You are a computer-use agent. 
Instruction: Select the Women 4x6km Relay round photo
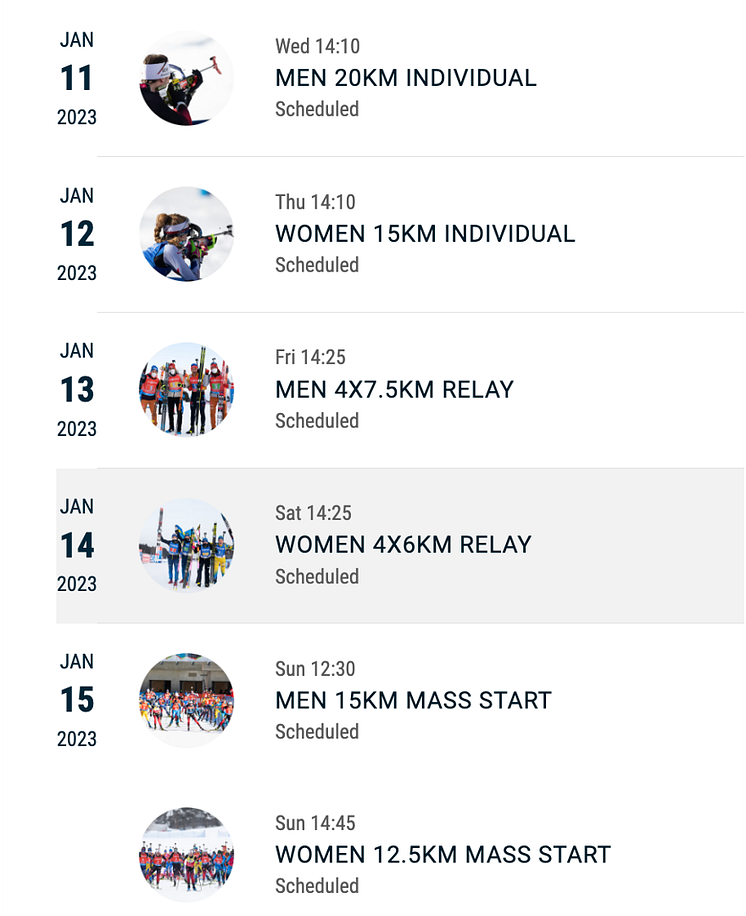[186, 545]
